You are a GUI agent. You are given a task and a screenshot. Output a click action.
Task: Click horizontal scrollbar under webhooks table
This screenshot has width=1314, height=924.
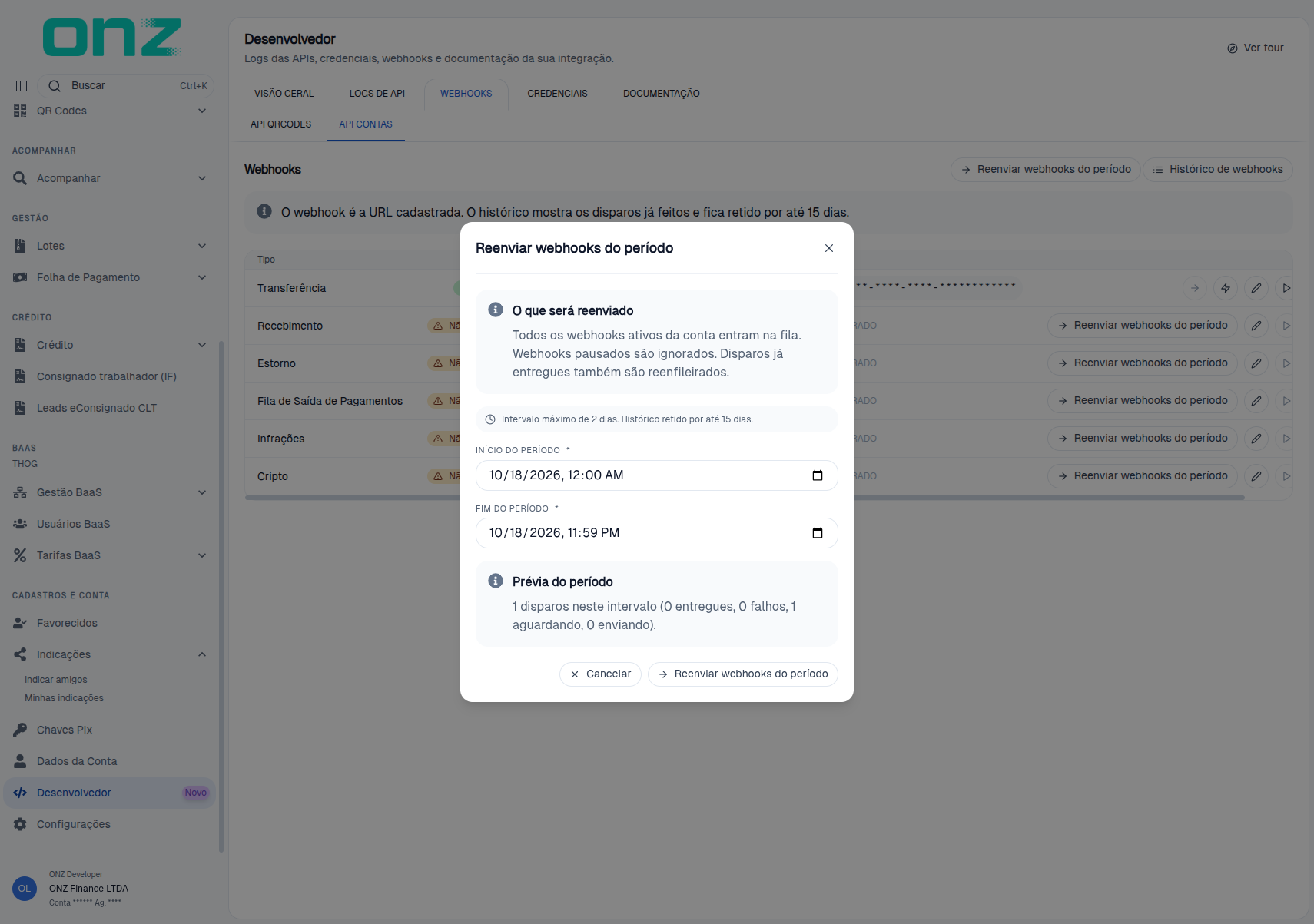point(745,498)
